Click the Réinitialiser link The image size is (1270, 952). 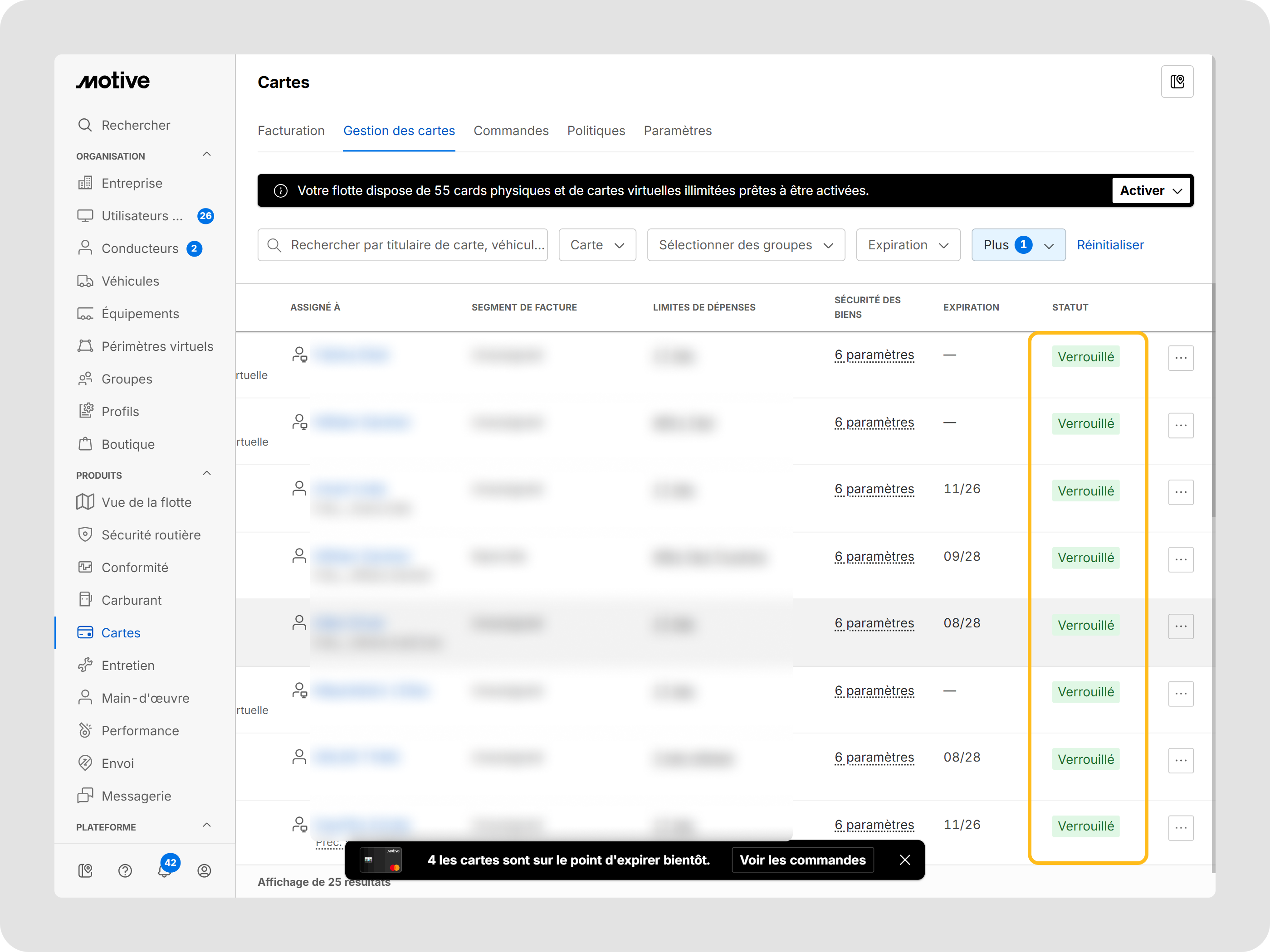(x=1110, y=246)
